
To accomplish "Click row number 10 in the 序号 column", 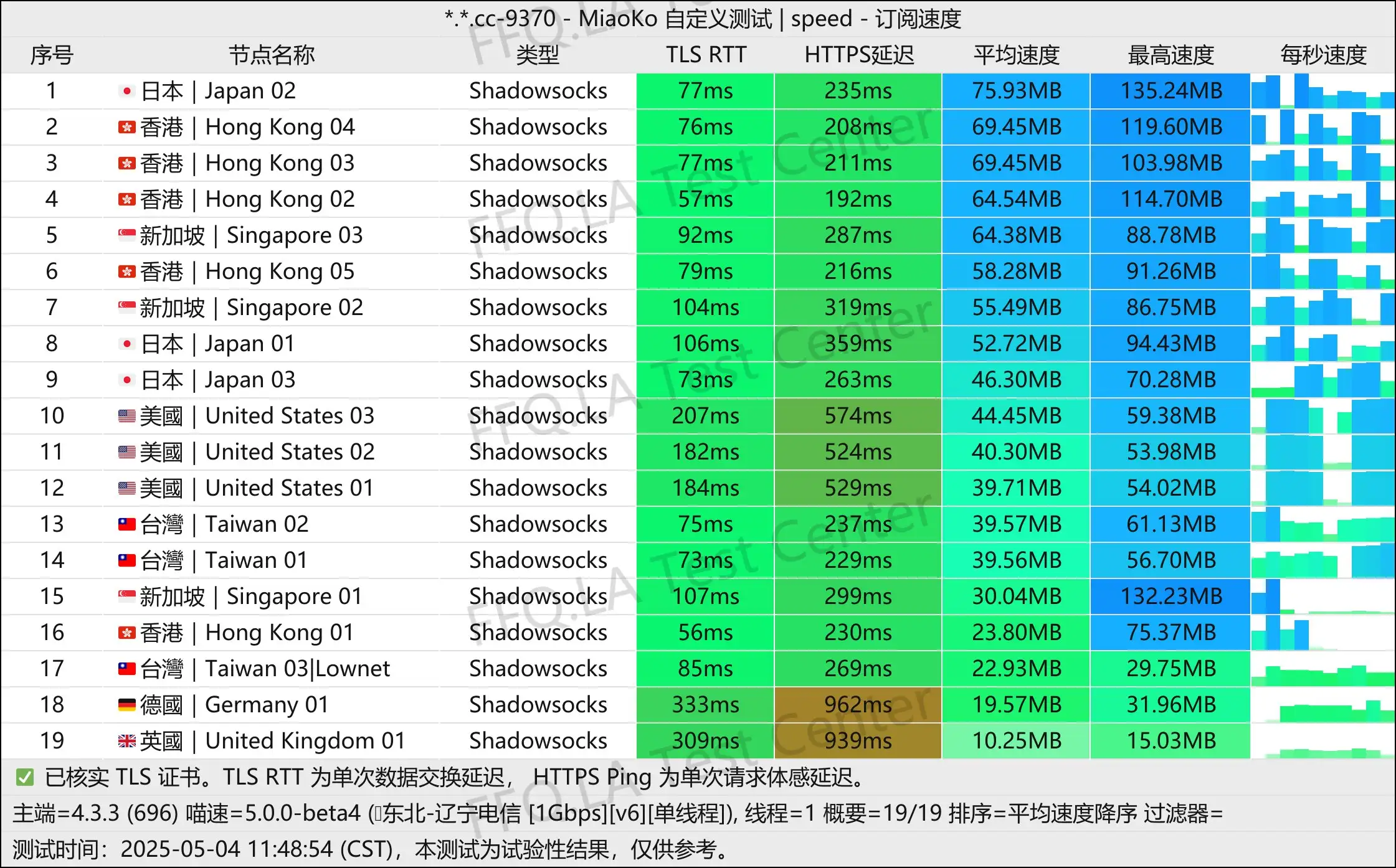I will [x=52, y=416].
